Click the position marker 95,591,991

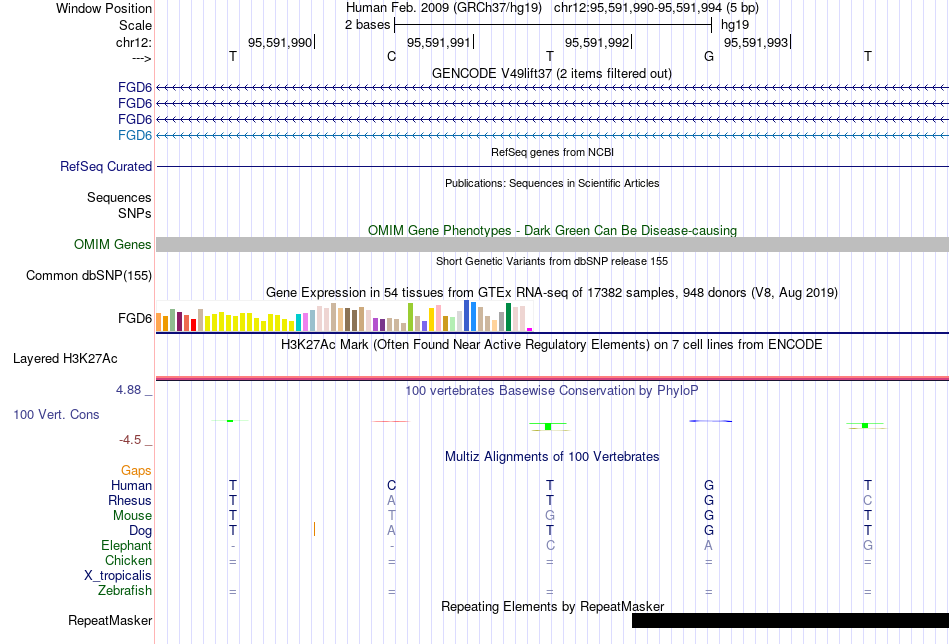438,42
